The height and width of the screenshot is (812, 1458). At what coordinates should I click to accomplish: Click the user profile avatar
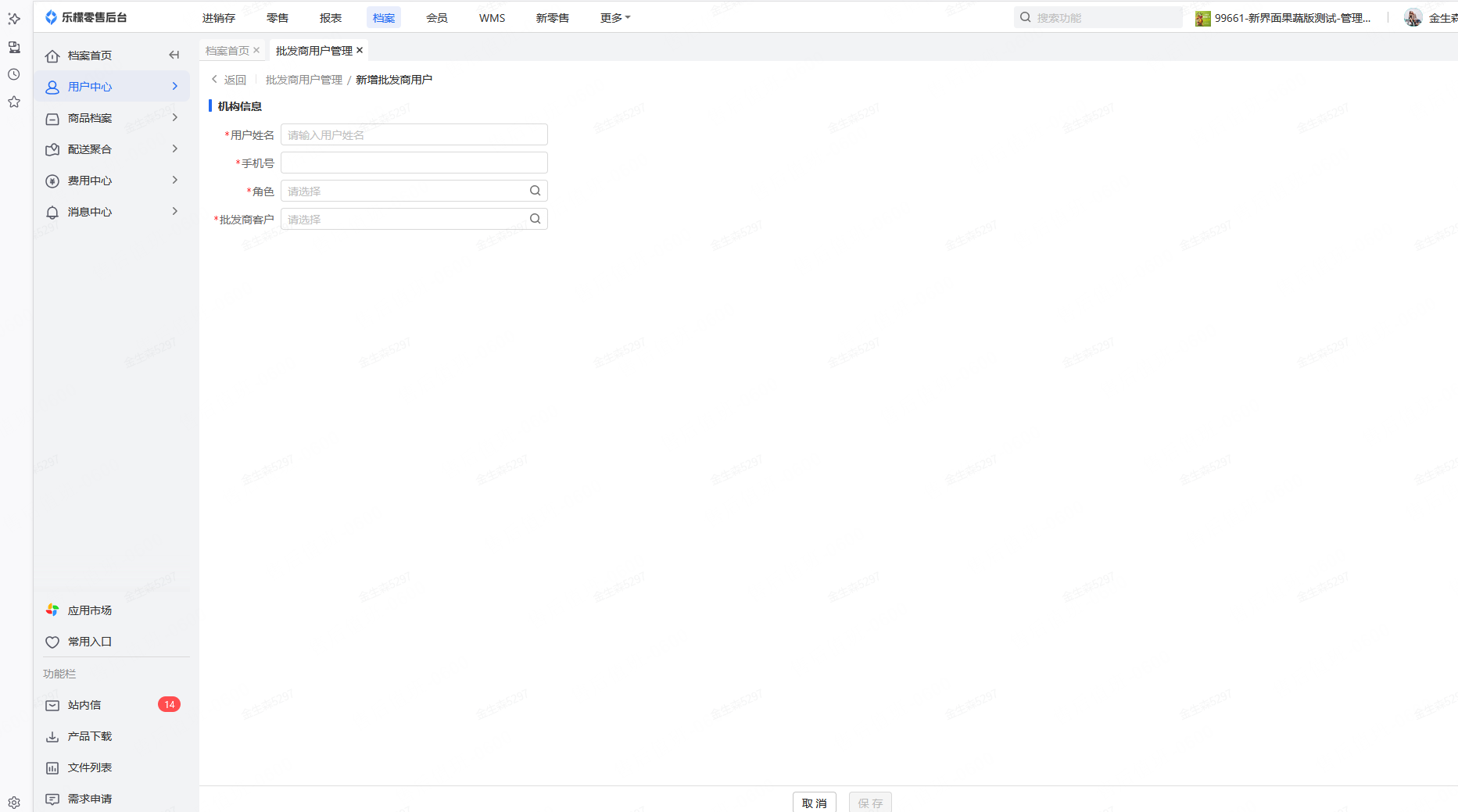pos(1413,17)
